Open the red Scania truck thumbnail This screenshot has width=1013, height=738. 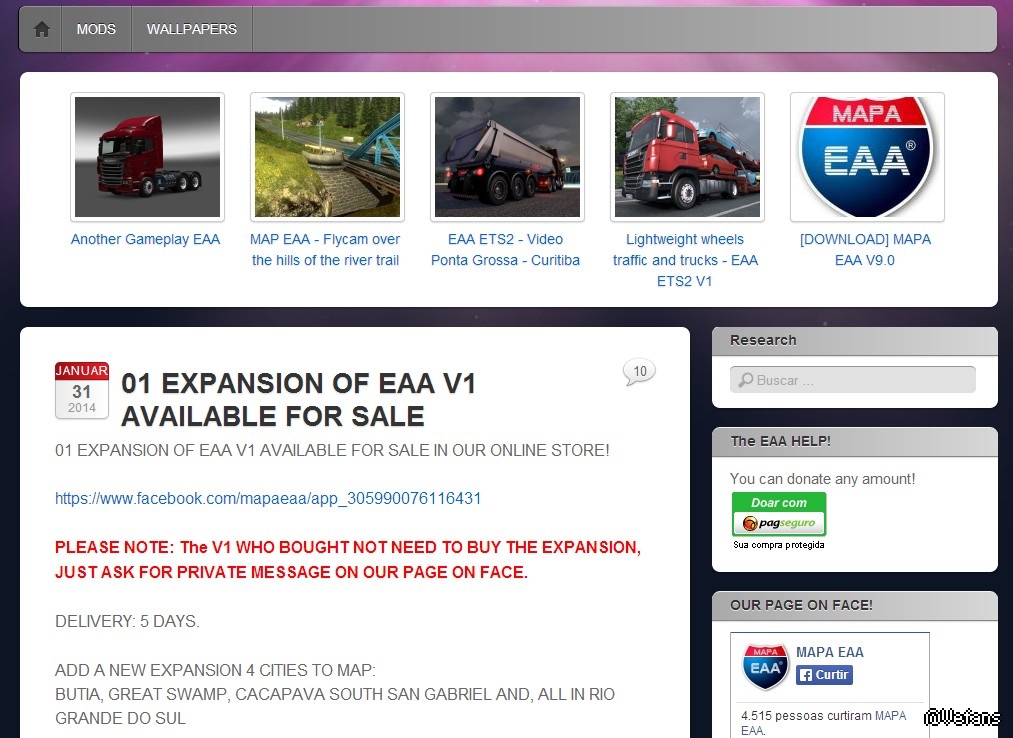click(147, 157)
